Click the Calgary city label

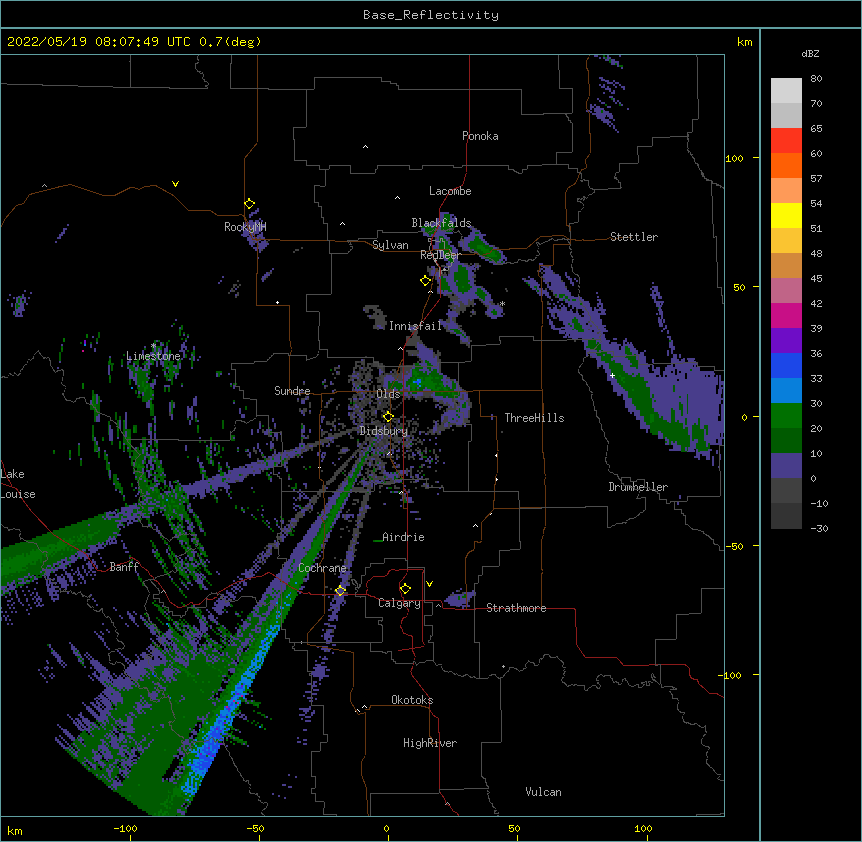pos(399,603)
